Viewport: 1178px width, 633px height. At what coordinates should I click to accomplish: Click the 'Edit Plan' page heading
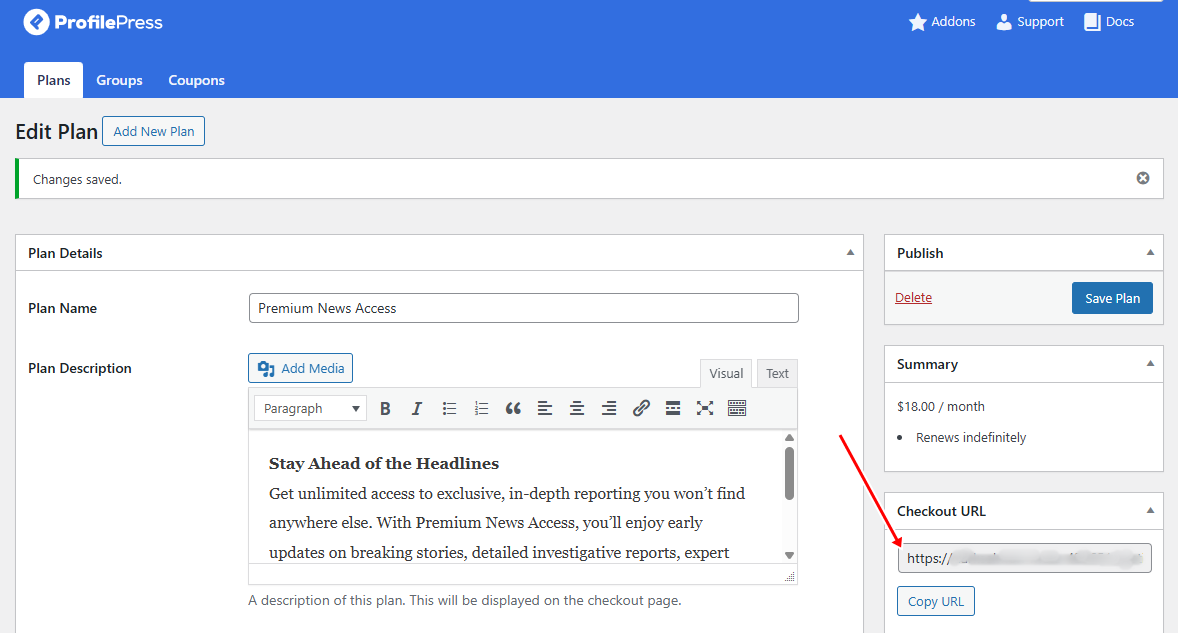[56, 131]
